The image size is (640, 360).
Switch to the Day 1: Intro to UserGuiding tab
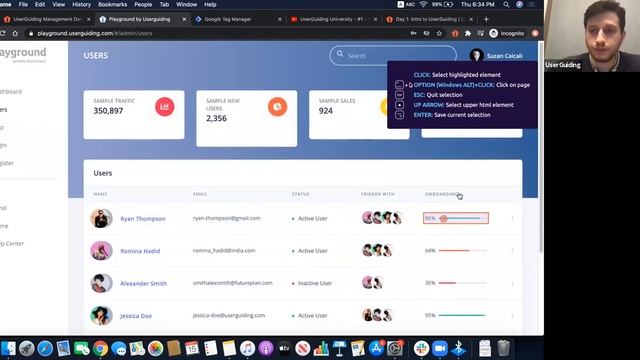click(x=429, y=19)
